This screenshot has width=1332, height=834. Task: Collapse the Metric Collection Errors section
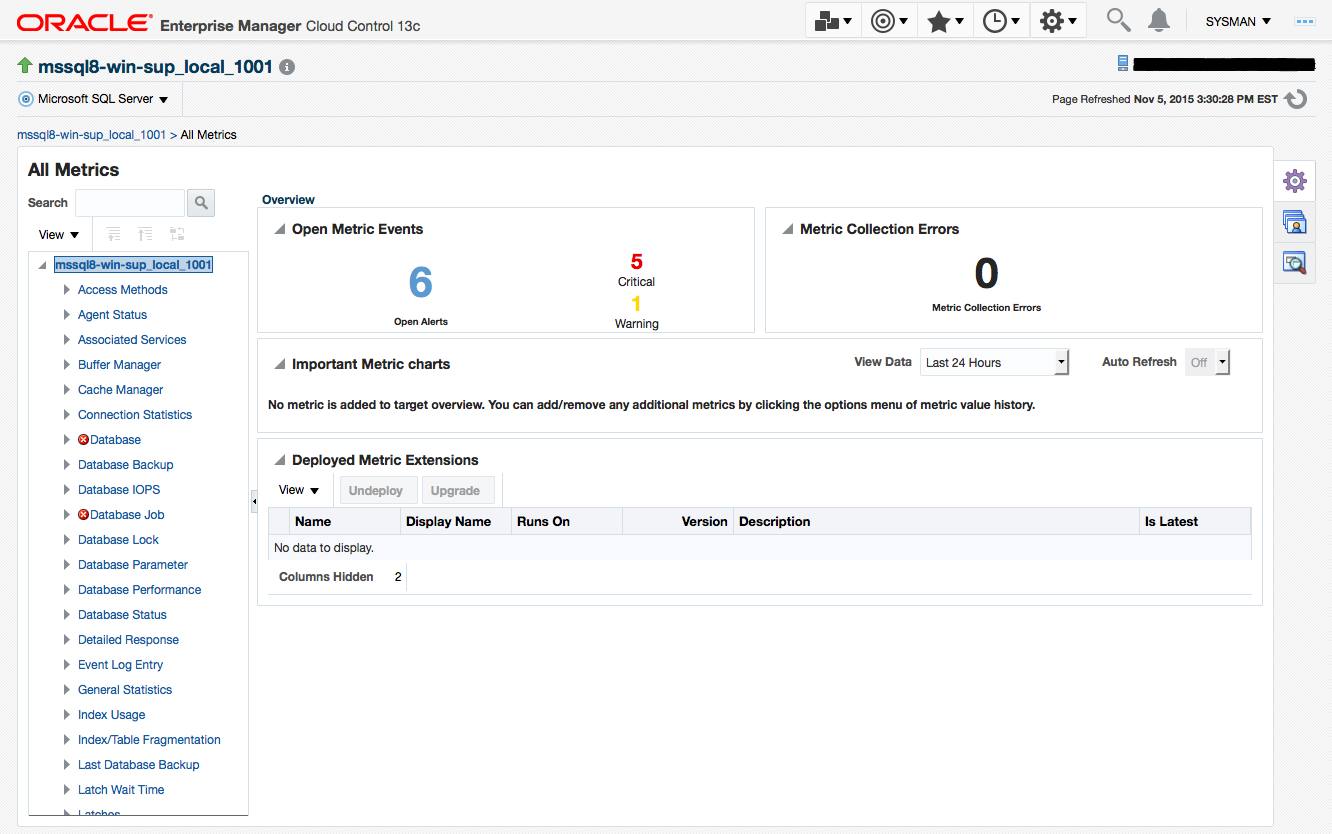coord(788,230)
